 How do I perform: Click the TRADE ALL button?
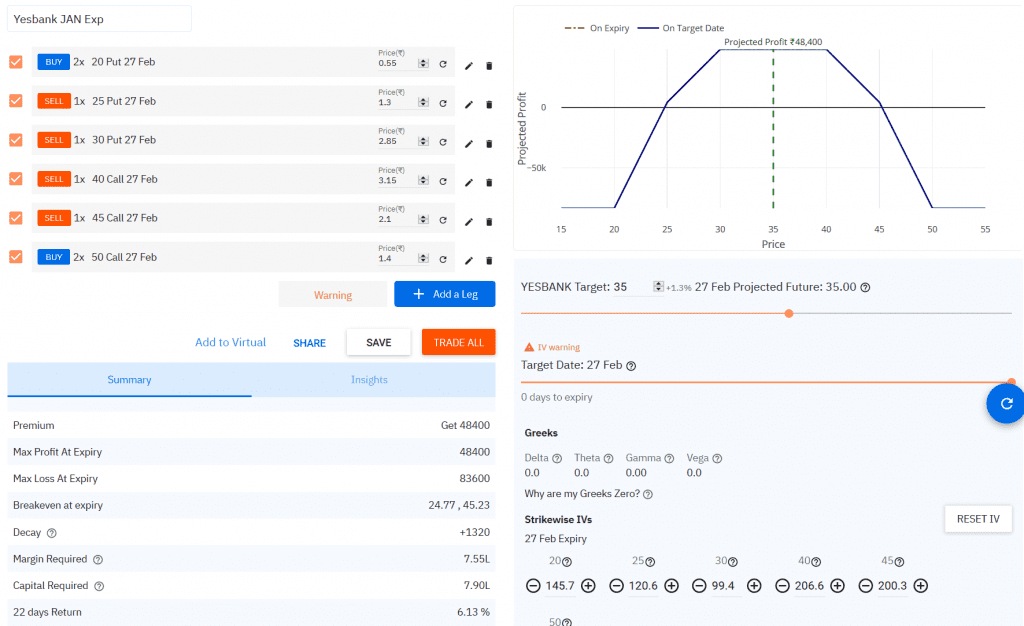pos(458,342)
